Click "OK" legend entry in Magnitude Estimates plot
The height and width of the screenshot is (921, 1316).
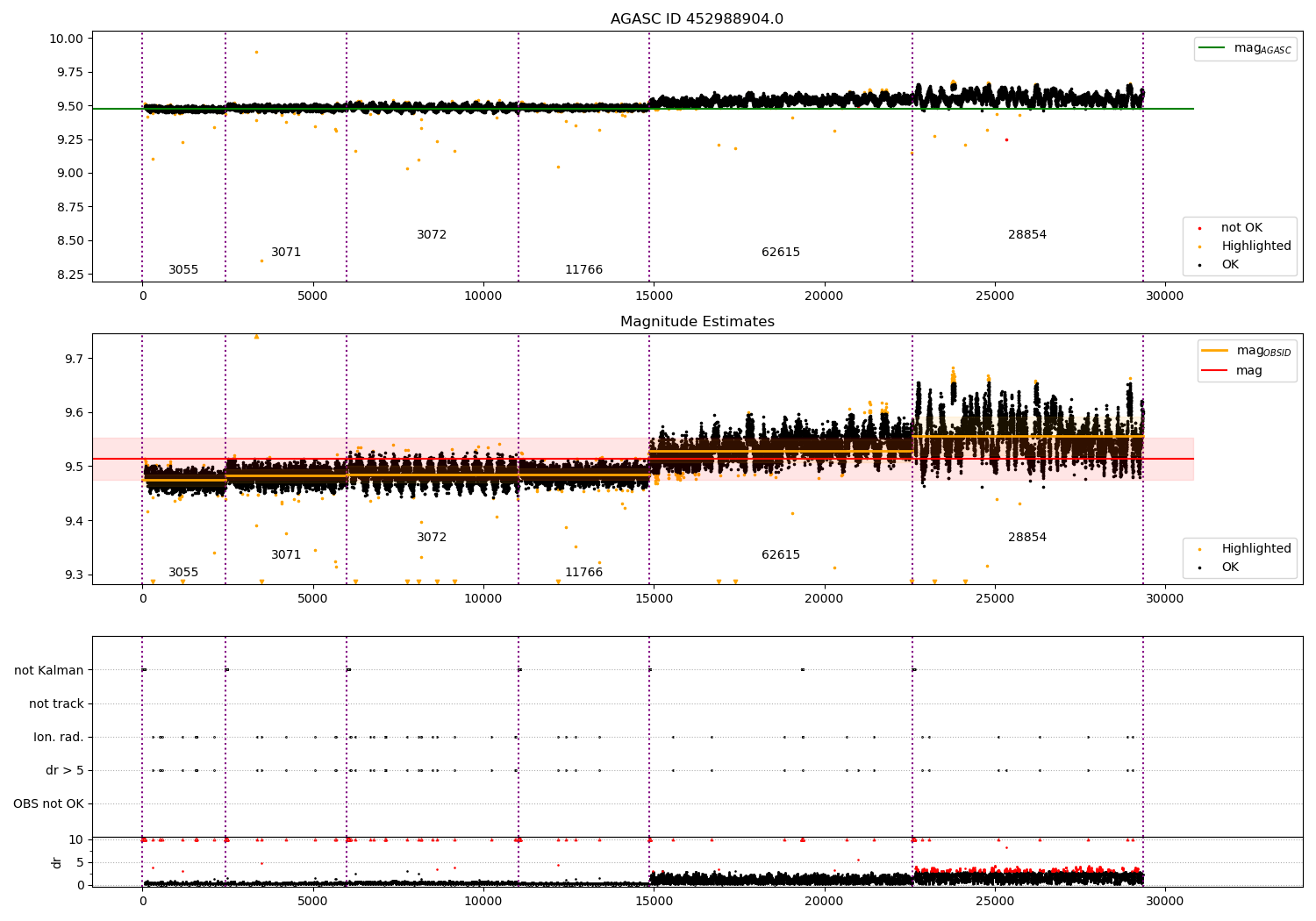click(1230, 568)
